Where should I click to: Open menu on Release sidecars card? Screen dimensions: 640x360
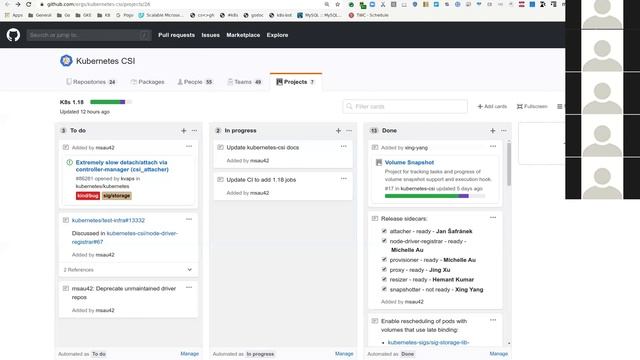click(x=493, y=218)
